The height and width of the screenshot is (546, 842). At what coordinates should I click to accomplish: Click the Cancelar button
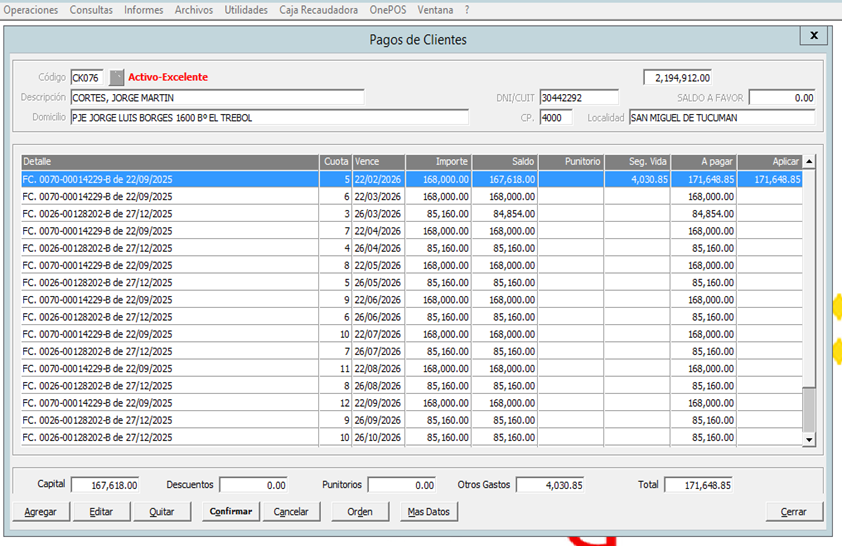291,512
